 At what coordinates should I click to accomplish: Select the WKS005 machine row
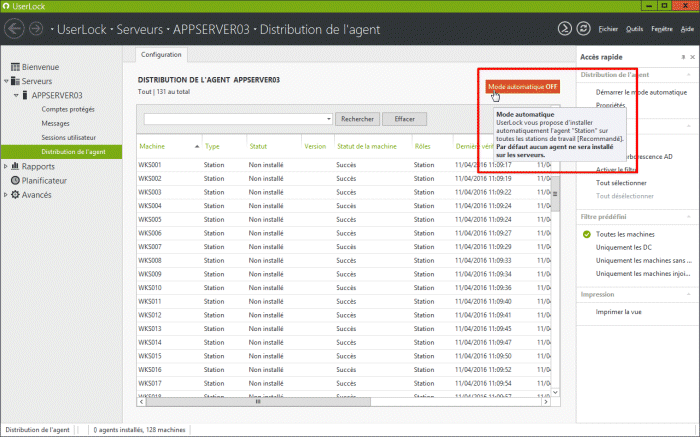(344, 220)
